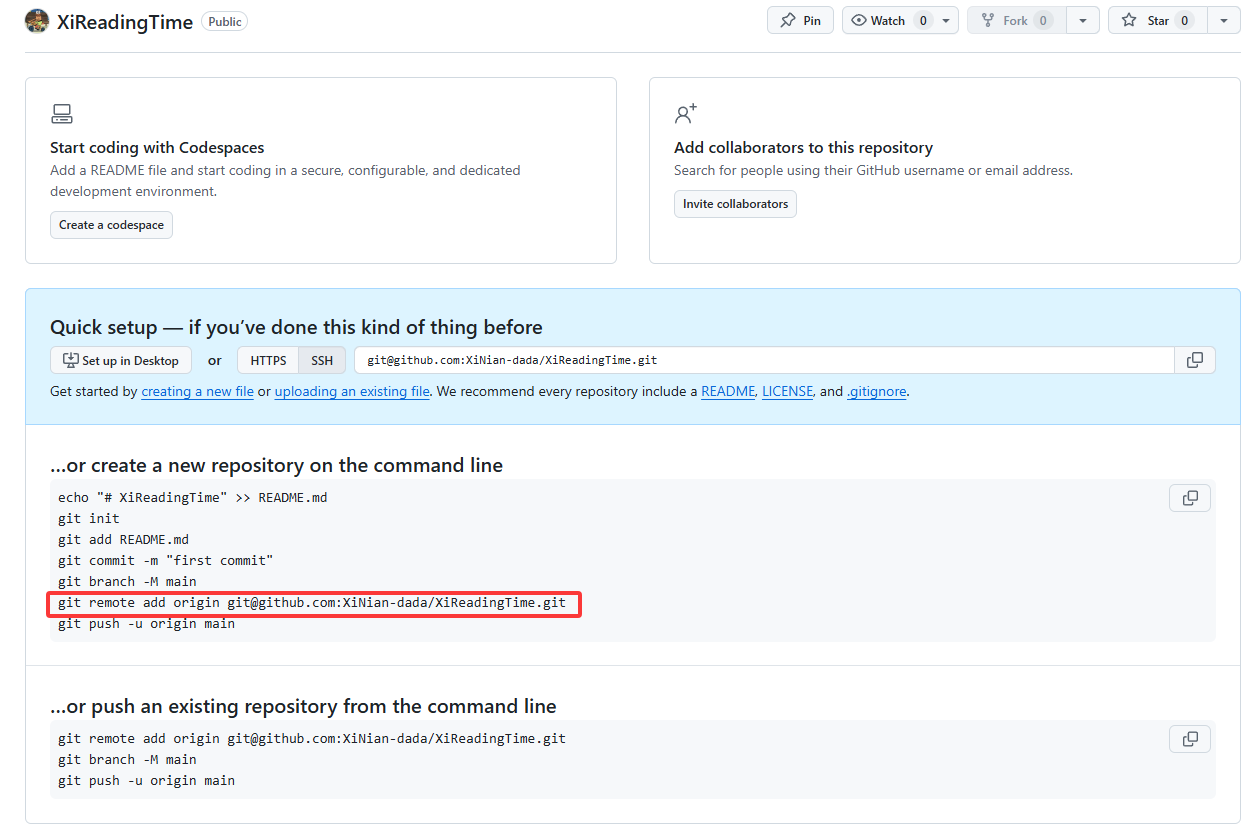Click Invite collaborators button
Screen dimensions: 1256x834
(x=735, y=204)
